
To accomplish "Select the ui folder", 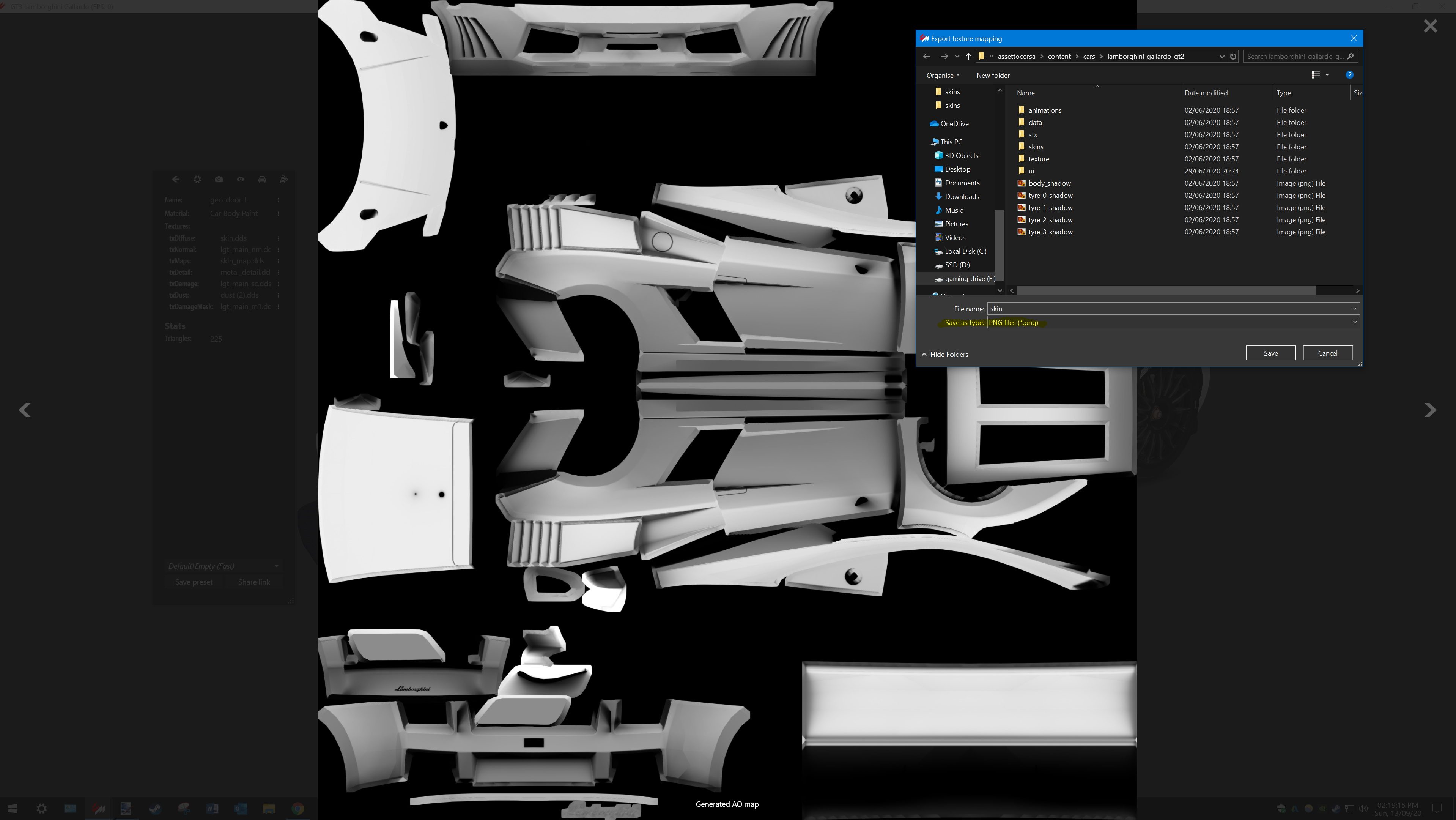I will pyautogui.click(x=1031, y=171).
